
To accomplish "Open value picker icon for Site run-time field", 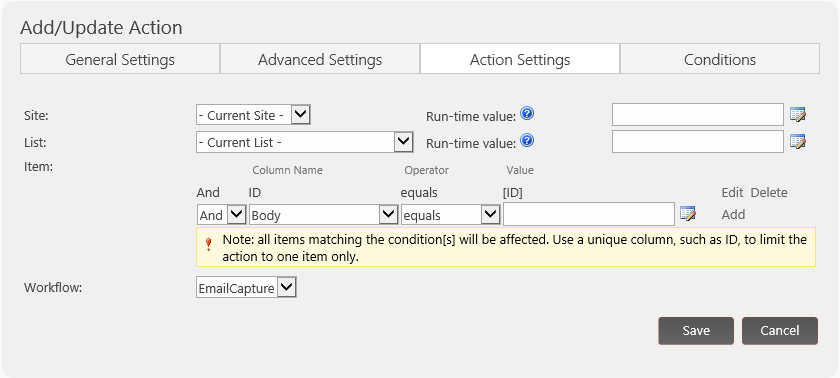I will click(798, 115).
